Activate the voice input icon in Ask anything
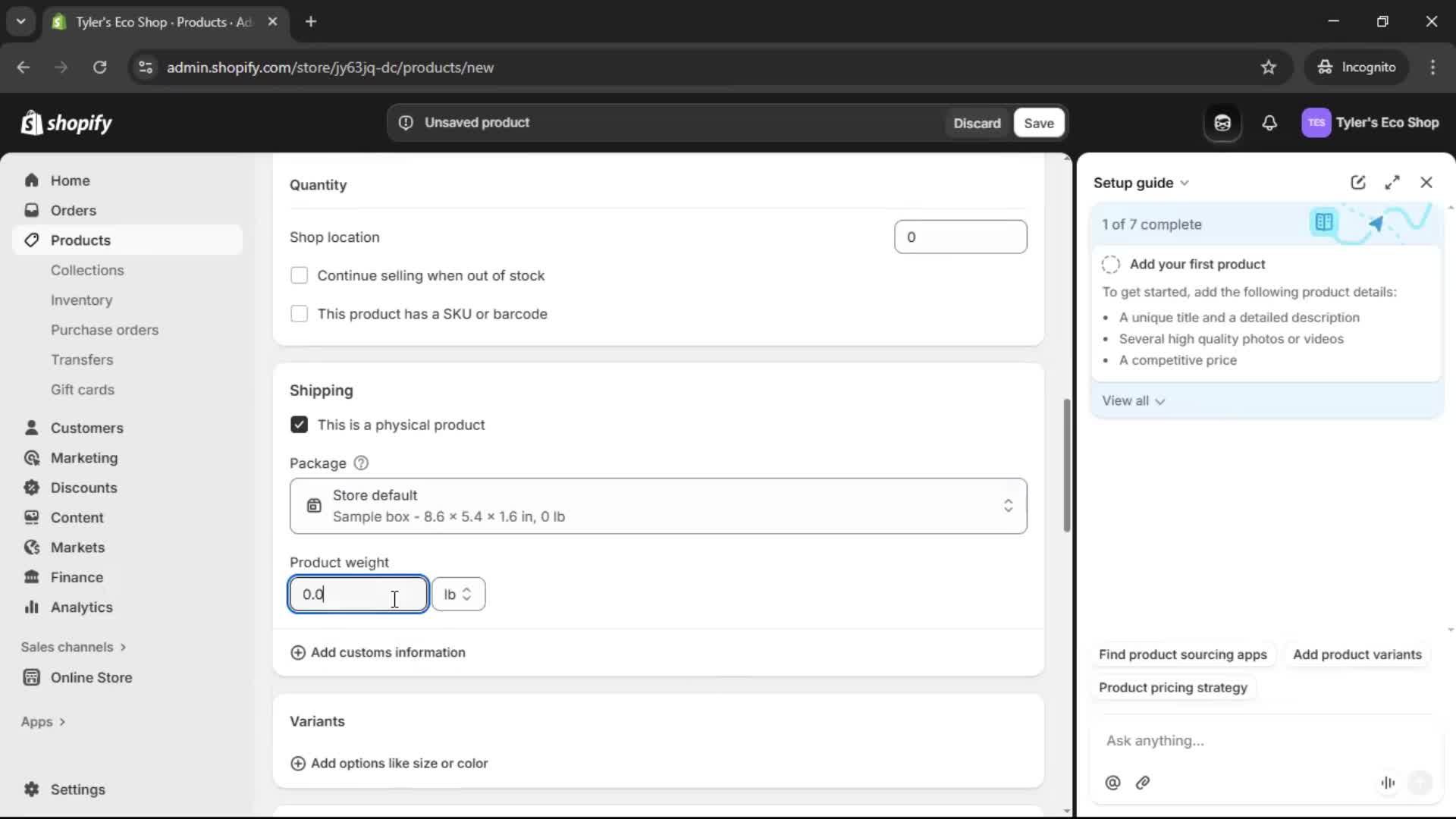Screen dimensions: 1456x819 (1388, 783)
